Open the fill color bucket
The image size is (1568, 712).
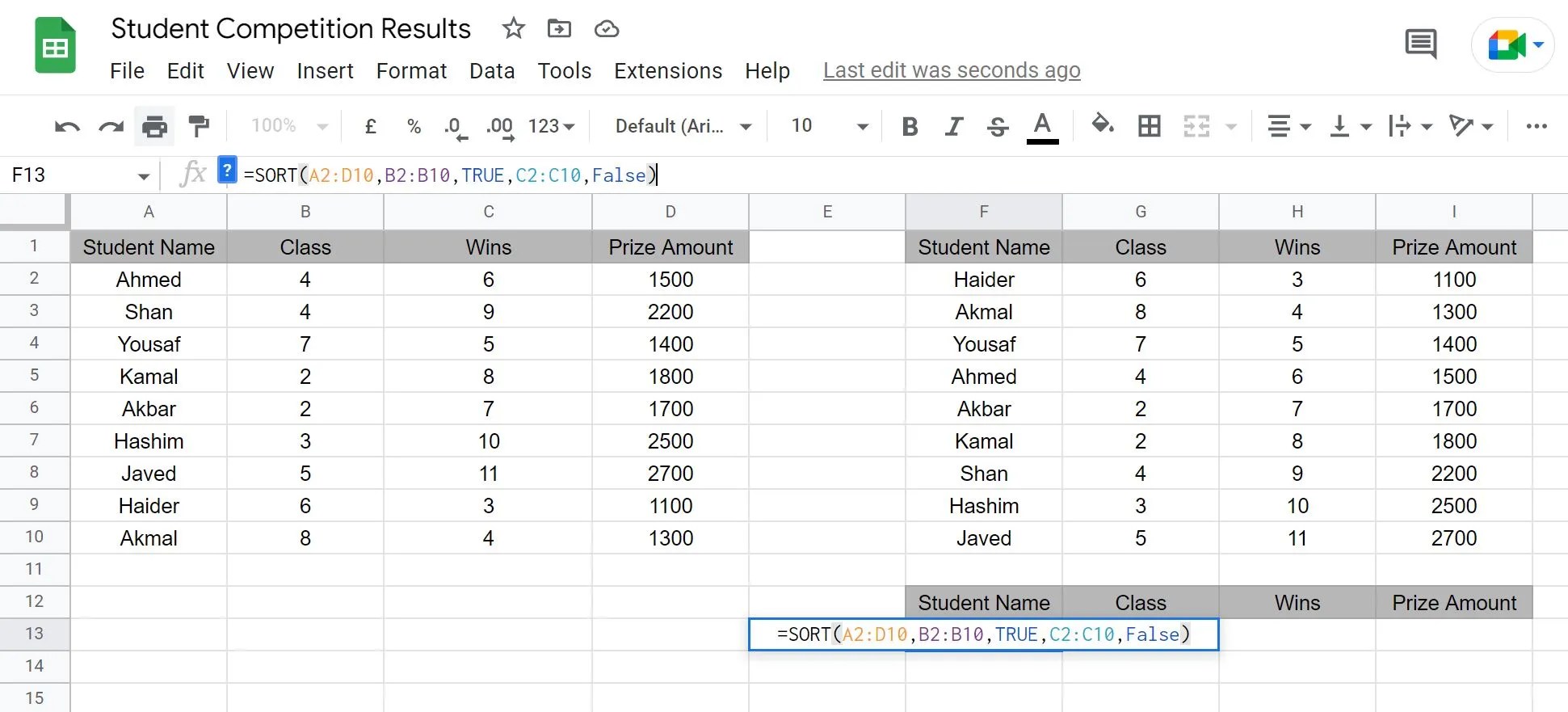1103,125
